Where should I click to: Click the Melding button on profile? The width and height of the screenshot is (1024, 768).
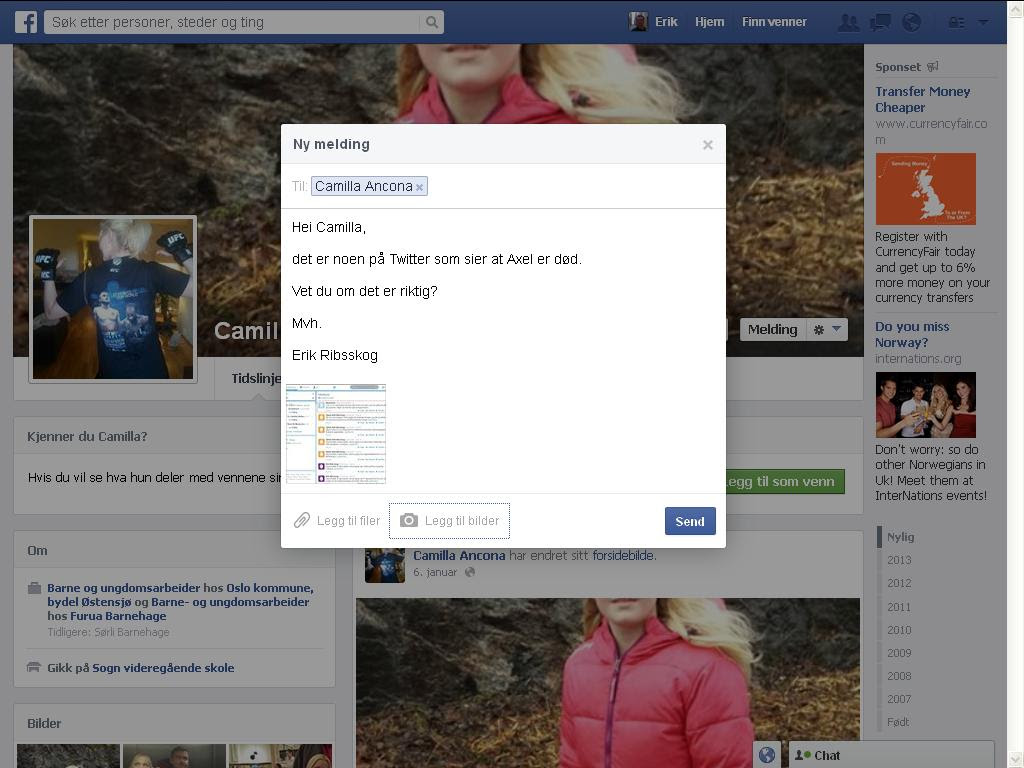coord(773,330)
